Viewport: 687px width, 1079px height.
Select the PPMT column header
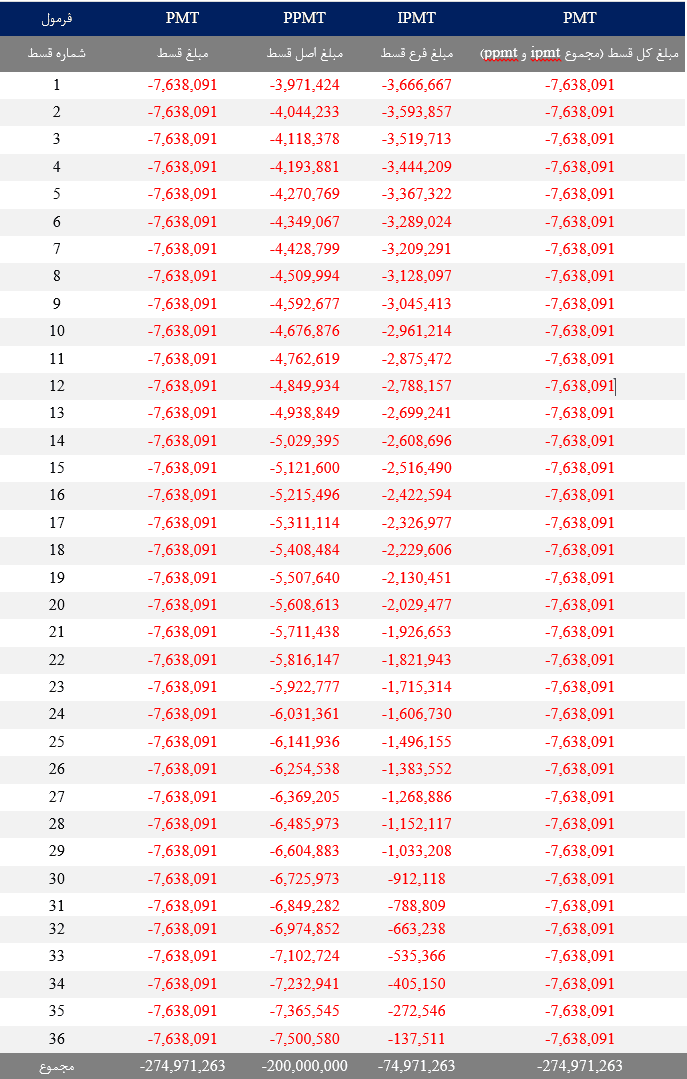tap(304, 18)
